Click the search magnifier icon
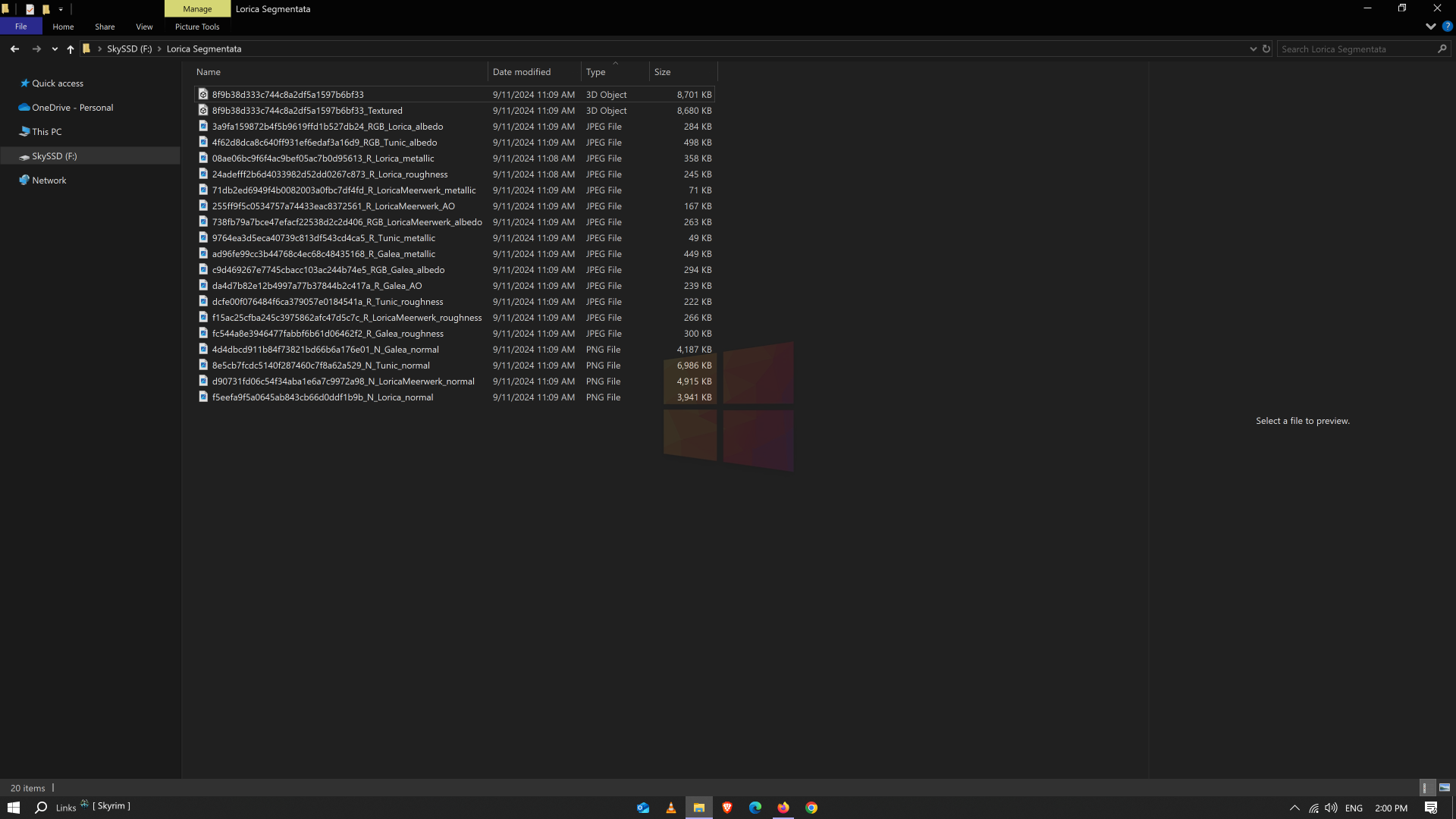Viewport: 1456px width, 819px height. click(1442, 49)
